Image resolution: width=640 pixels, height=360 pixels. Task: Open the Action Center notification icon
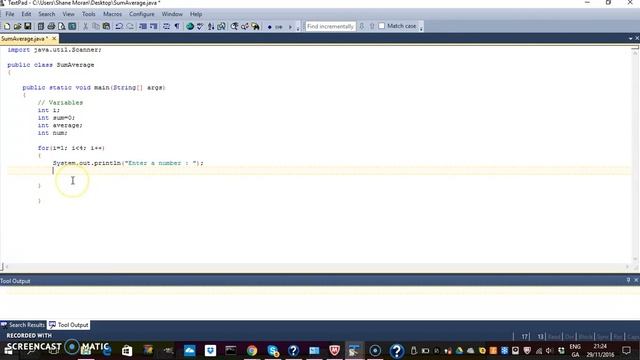[x=627, y=350]
